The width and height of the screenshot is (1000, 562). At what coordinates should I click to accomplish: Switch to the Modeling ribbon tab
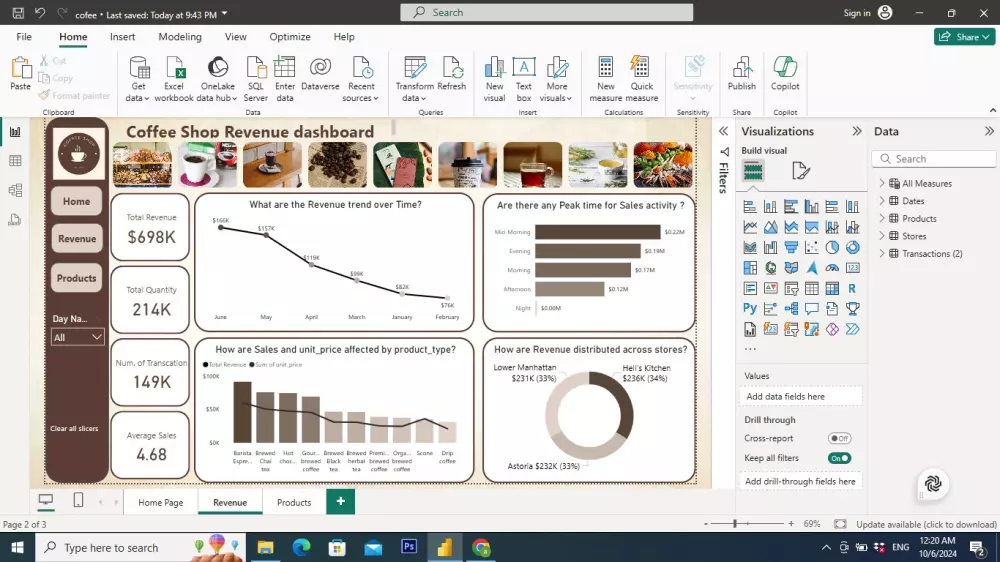coord(180,37)
